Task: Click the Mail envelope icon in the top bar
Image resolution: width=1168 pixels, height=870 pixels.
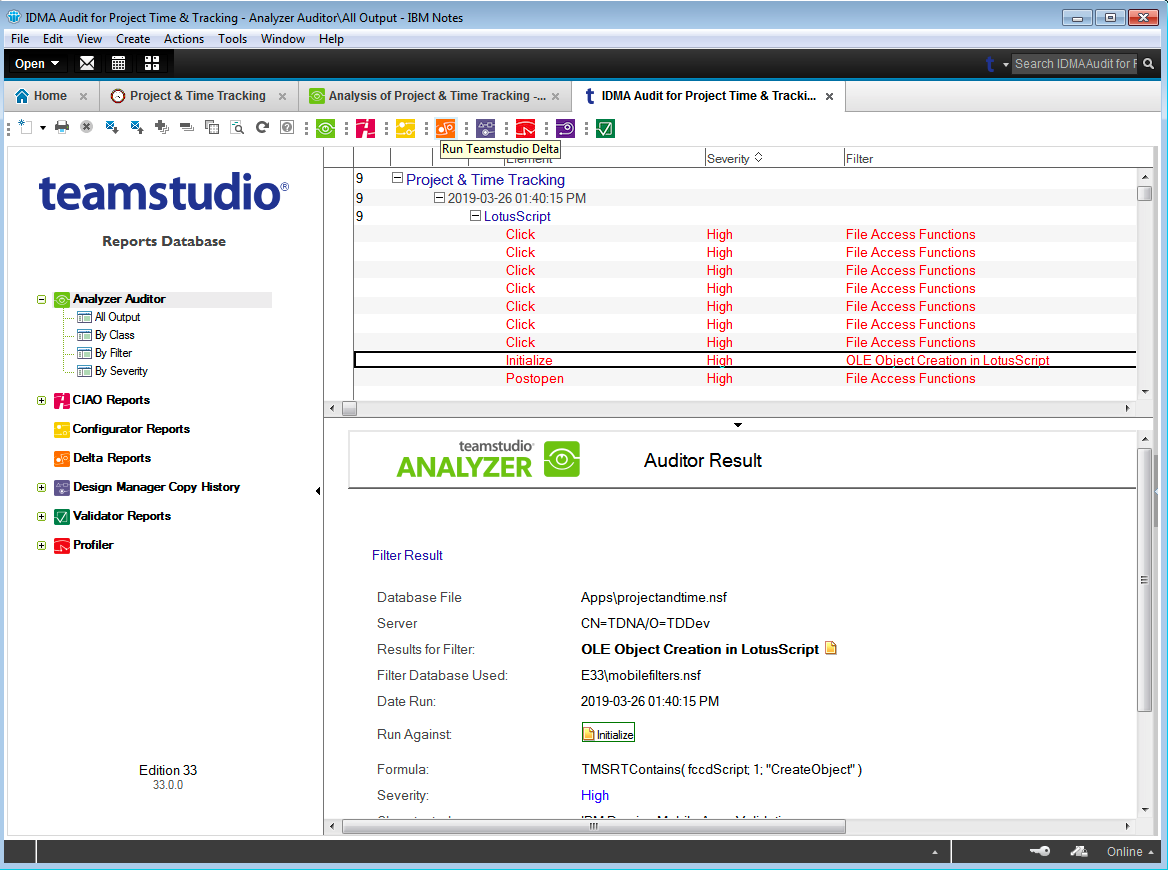Action: pos(87,63)
